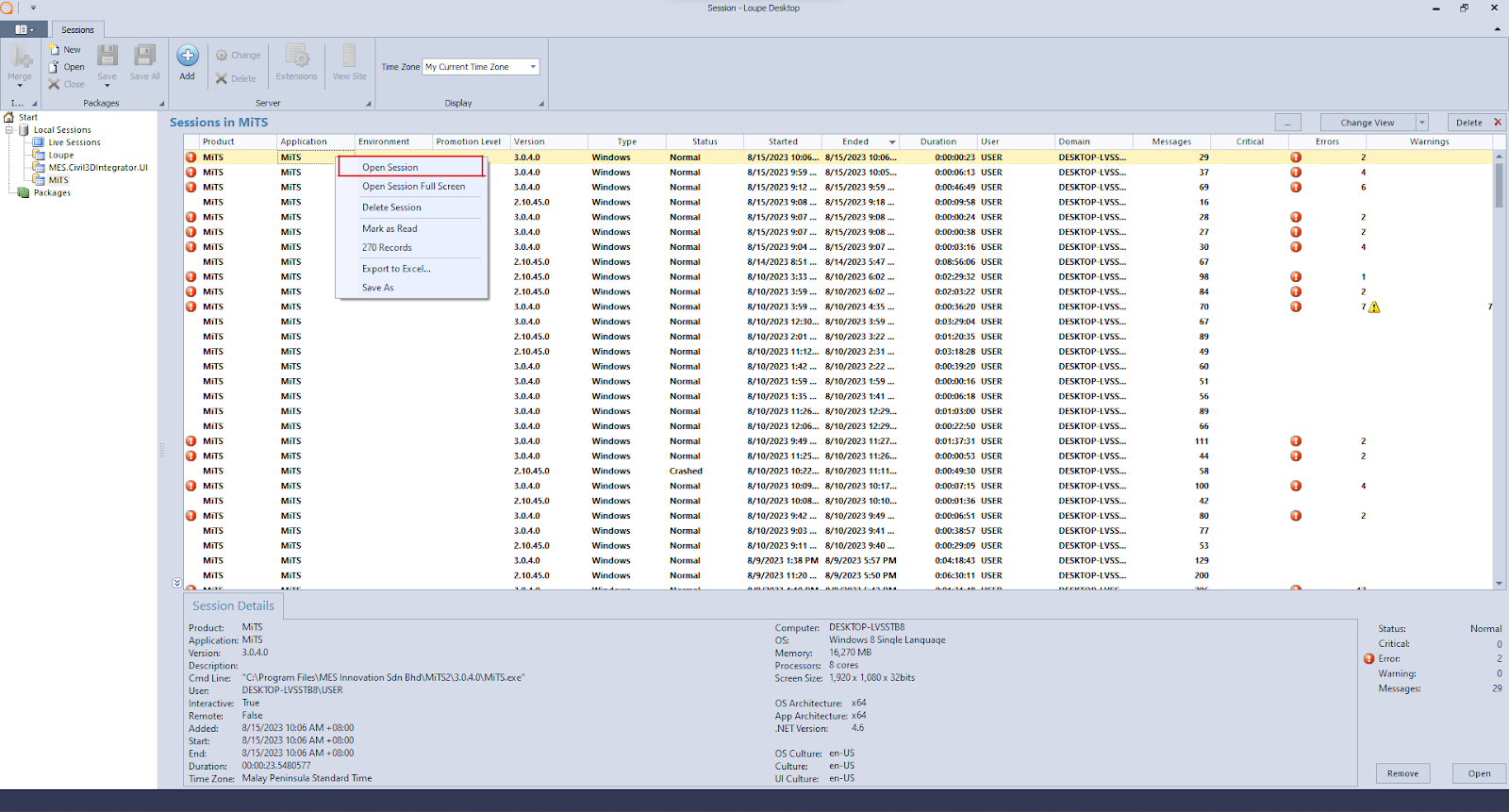This screenshot has height=812, width=1509.
Task: Open the Change View dropdown arrow
Action: click(1422, 123)
